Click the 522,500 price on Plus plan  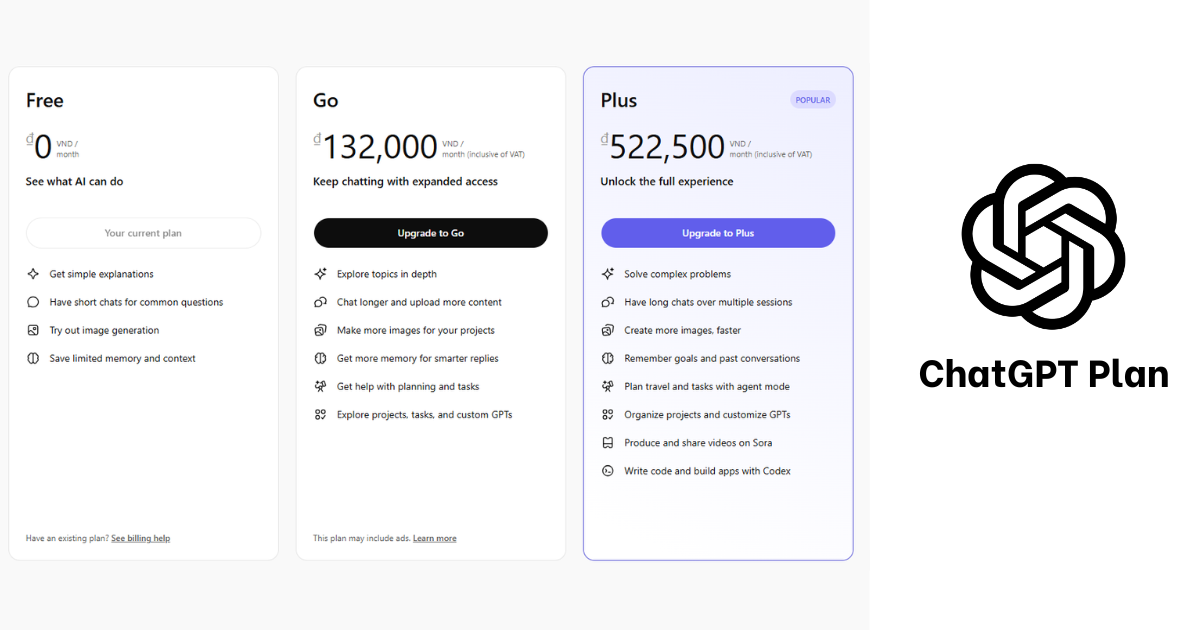pyautogui.click(x=667, y=147)
